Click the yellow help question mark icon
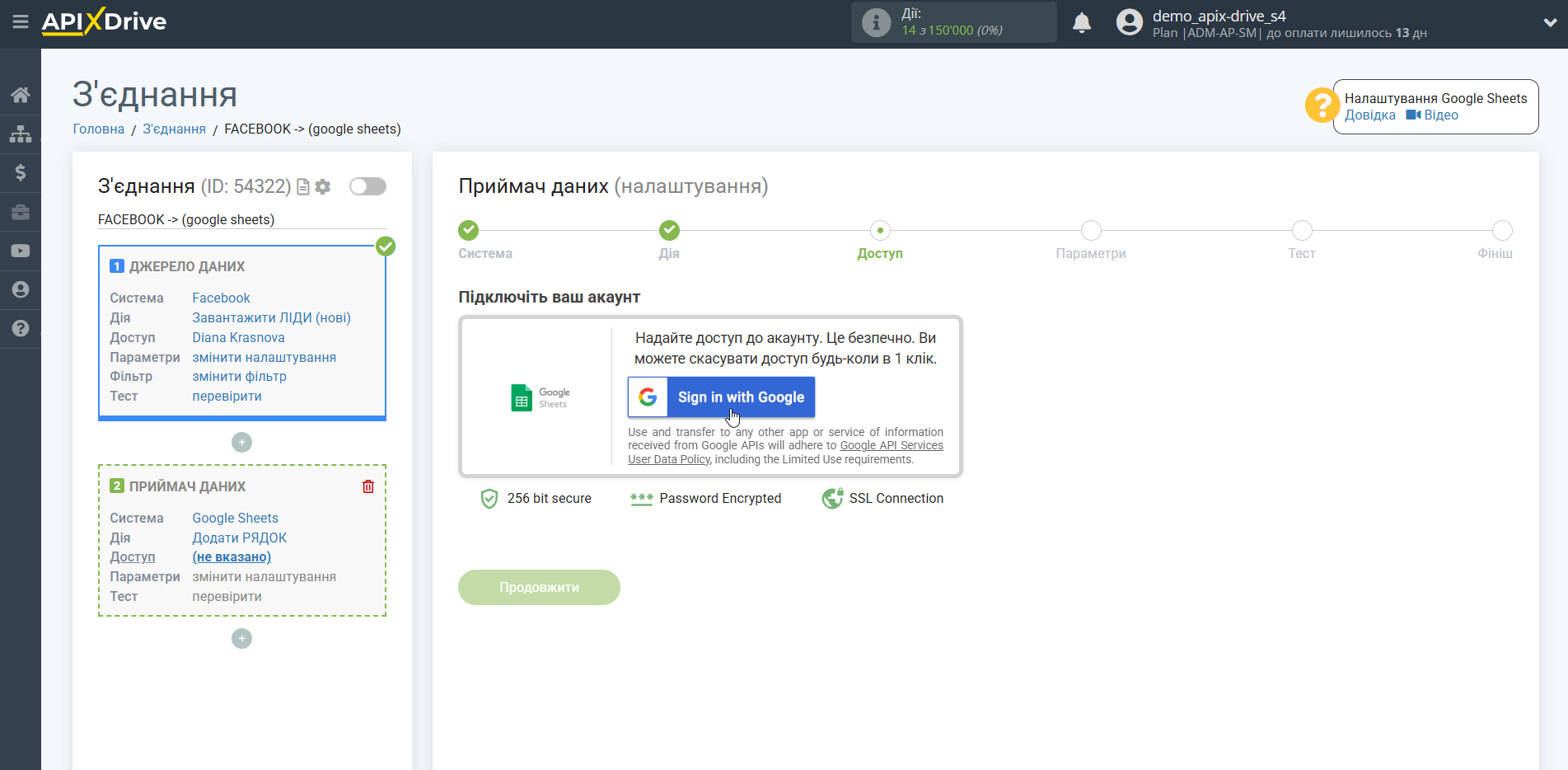 (1322, 106)
